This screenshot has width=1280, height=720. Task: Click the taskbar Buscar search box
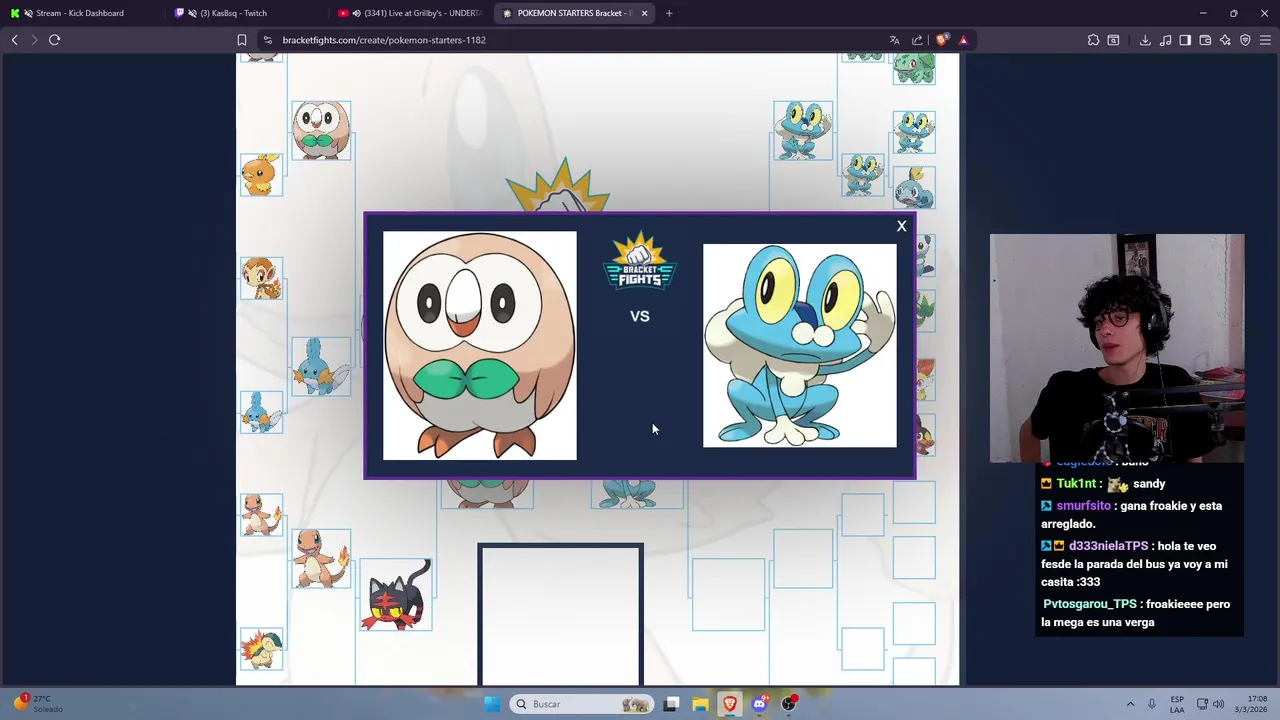pos(582,704)
